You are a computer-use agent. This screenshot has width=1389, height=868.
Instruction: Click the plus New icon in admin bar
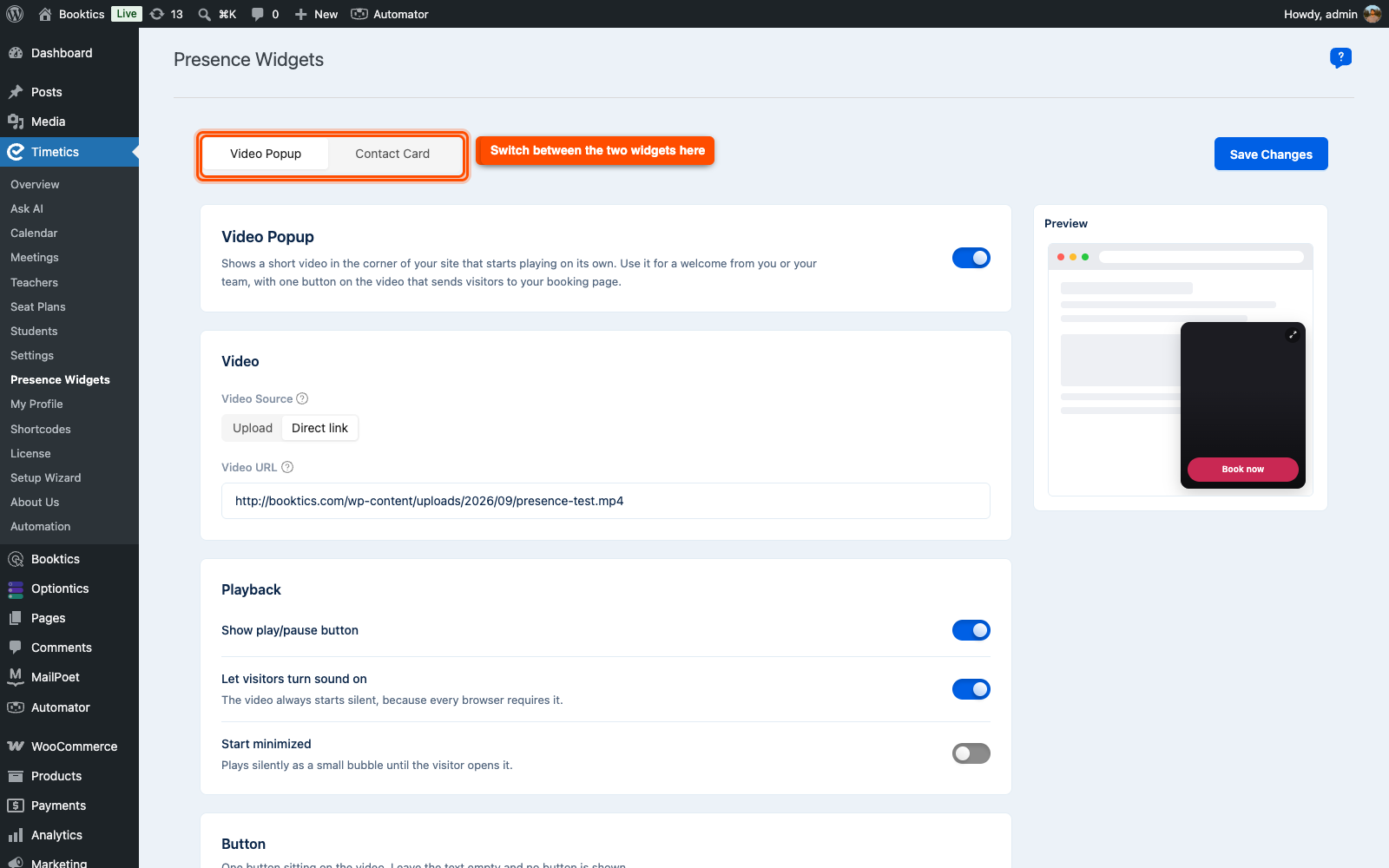pyautogui.click(x=300, y=14)
